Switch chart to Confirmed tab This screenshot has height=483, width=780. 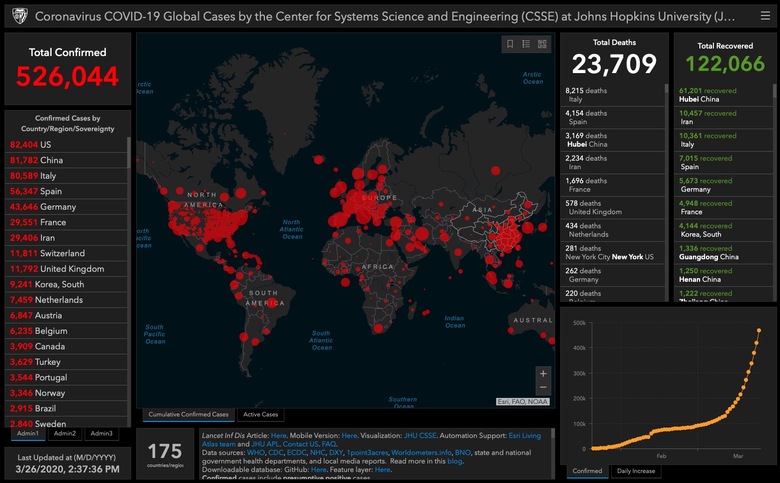(587, 471)
